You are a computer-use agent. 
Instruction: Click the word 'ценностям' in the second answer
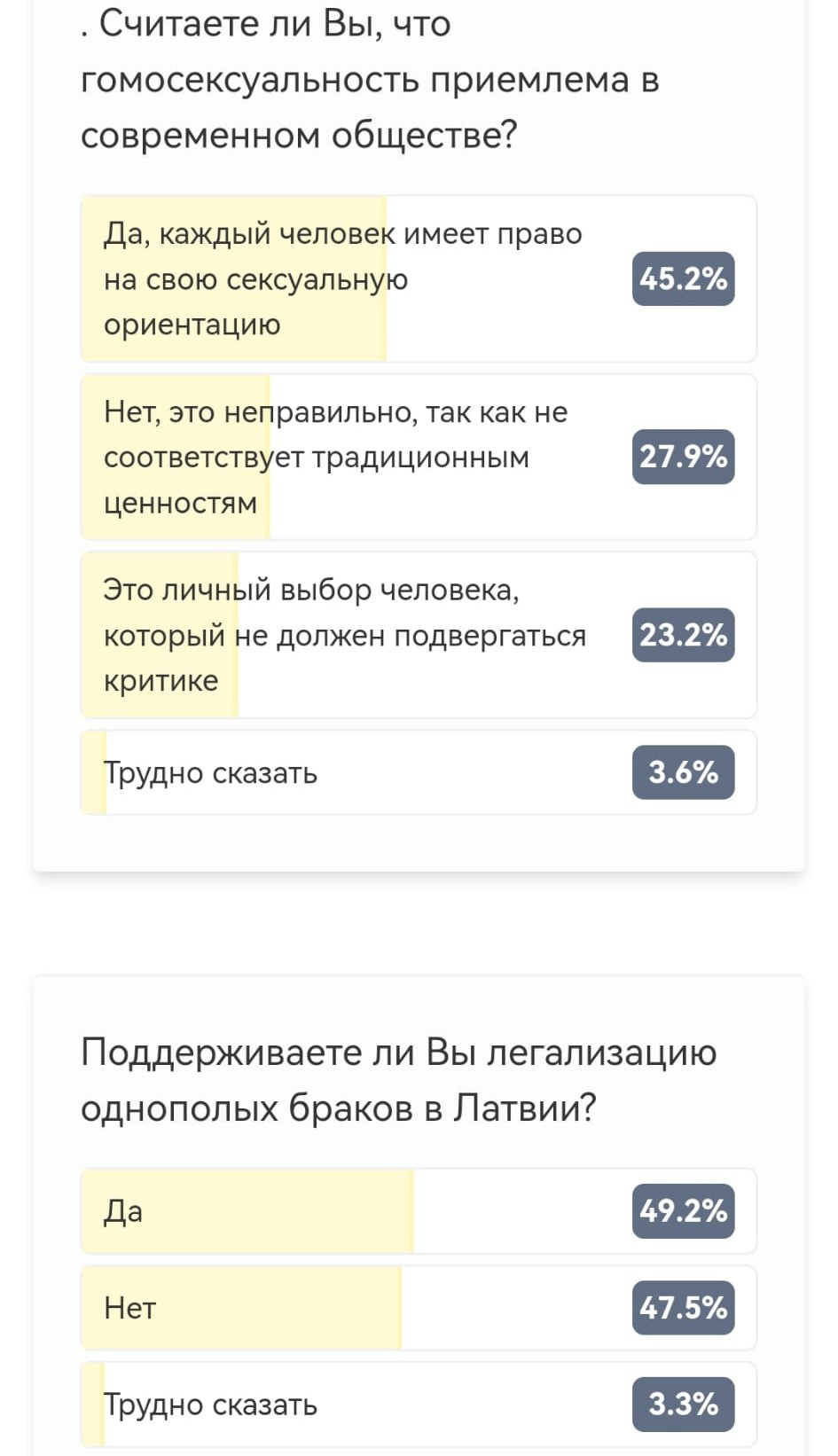180,503
